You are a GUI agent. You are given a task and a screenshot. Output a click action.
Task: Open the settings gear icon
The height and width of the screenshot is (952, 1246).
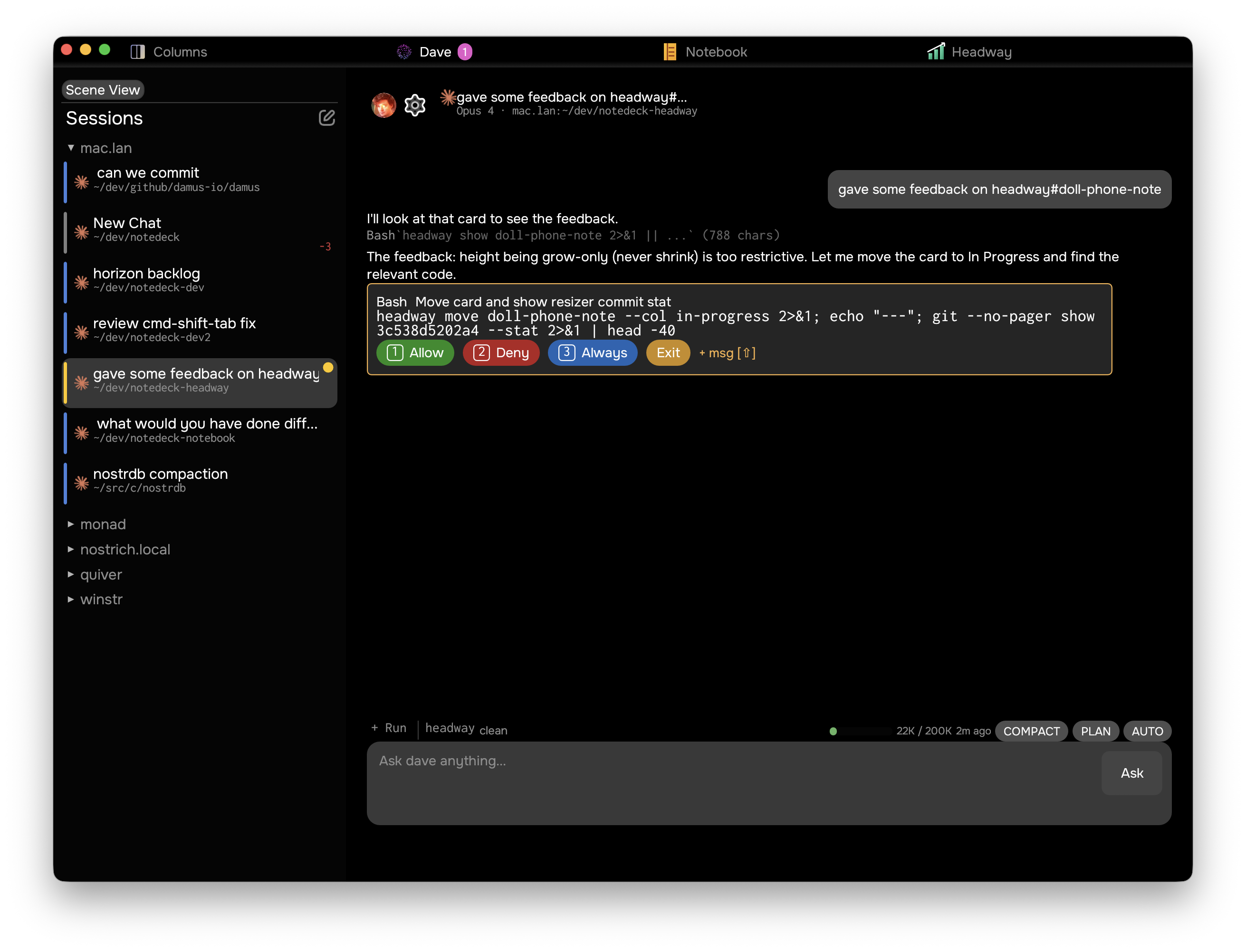pyautogui.click(x=415, y=105)
